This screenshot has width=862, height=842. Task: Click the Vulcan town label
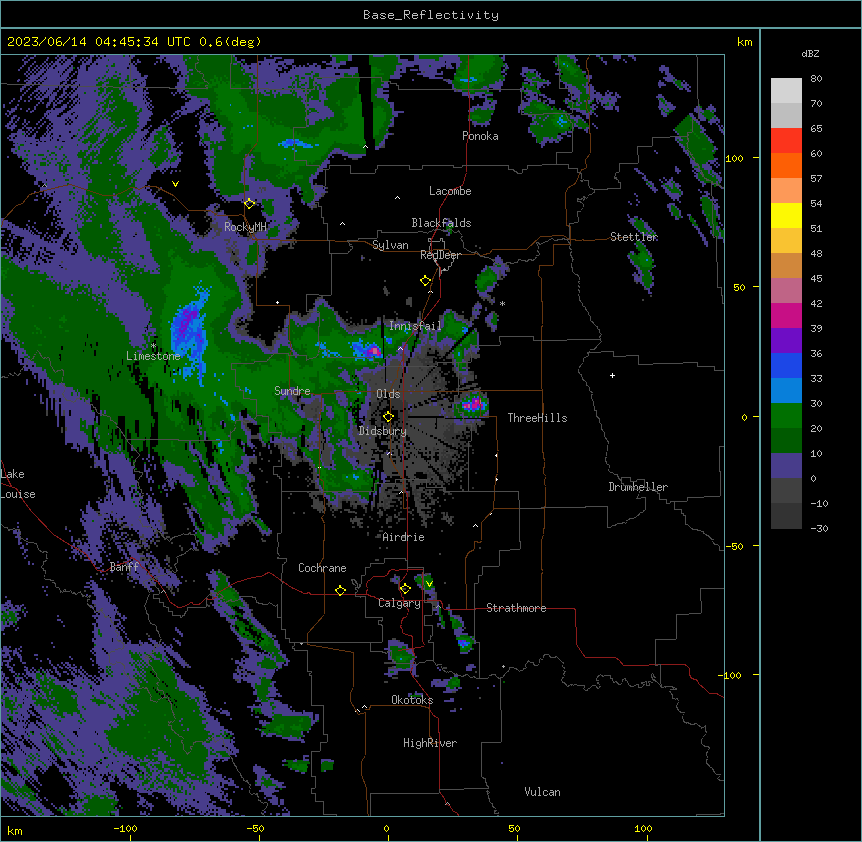542,792
